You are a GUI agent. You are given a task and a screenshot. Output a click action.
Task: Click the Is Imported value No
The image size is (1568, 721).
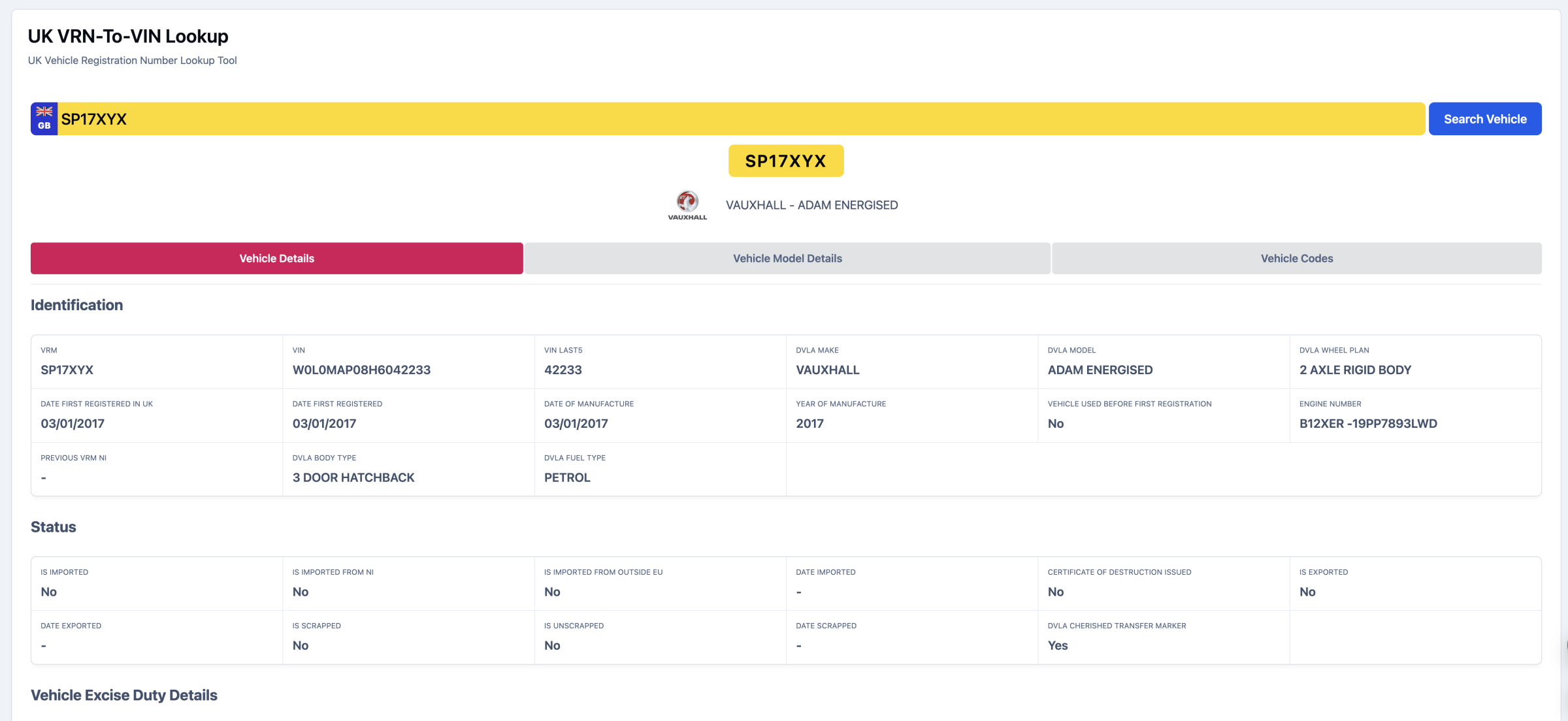point(49,592)
